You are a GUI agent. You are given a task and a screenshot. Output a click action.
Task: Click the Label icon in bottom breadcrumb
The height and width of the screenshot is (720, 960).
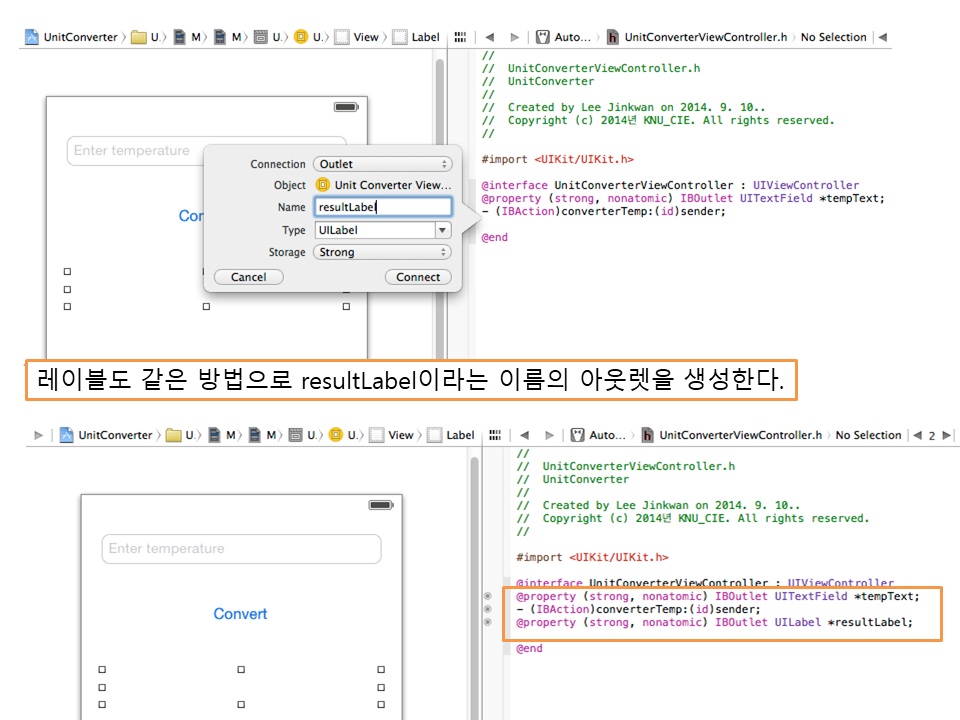pyautogui.click(x=435, y=435)
